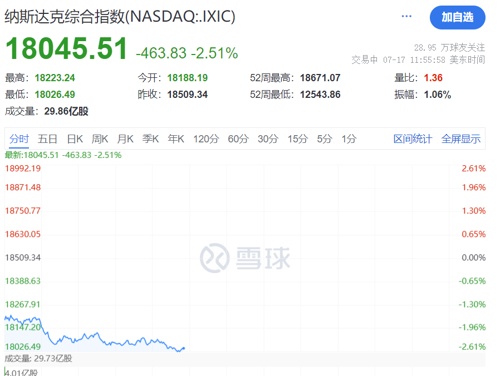Select the 分时 intraday chart tab
Viewport: 500px width, 376px height.
coord(19,139)
